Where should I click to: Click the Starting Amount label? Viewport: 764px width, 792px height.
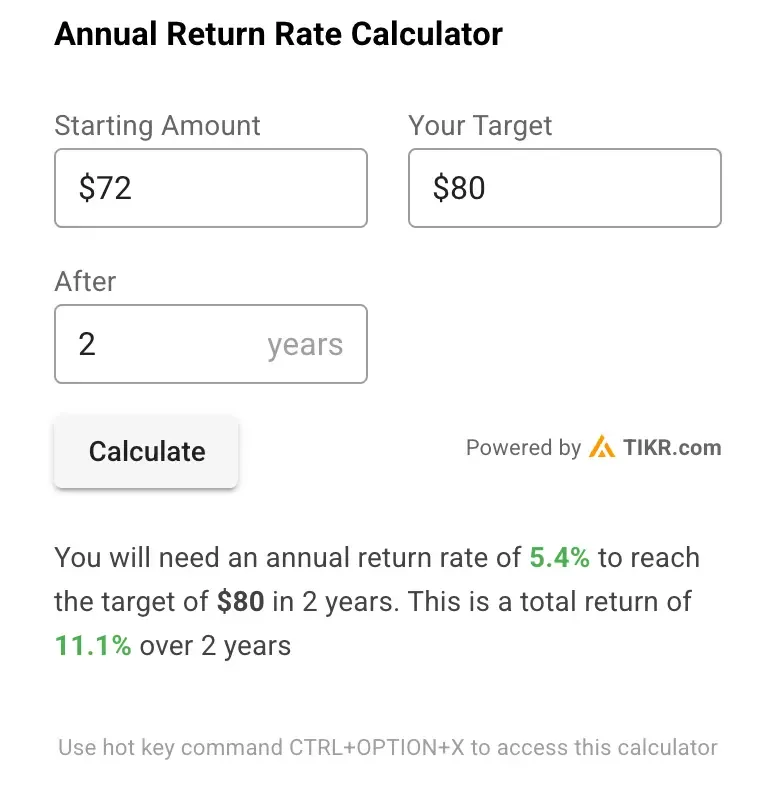pos(157,125)
